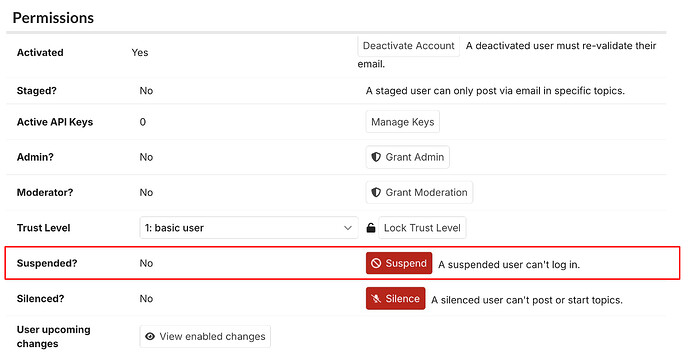Viewport: 690px width, 364px height.
Task: Click the ban icon in Suspend button
Action: coord(376,263)
